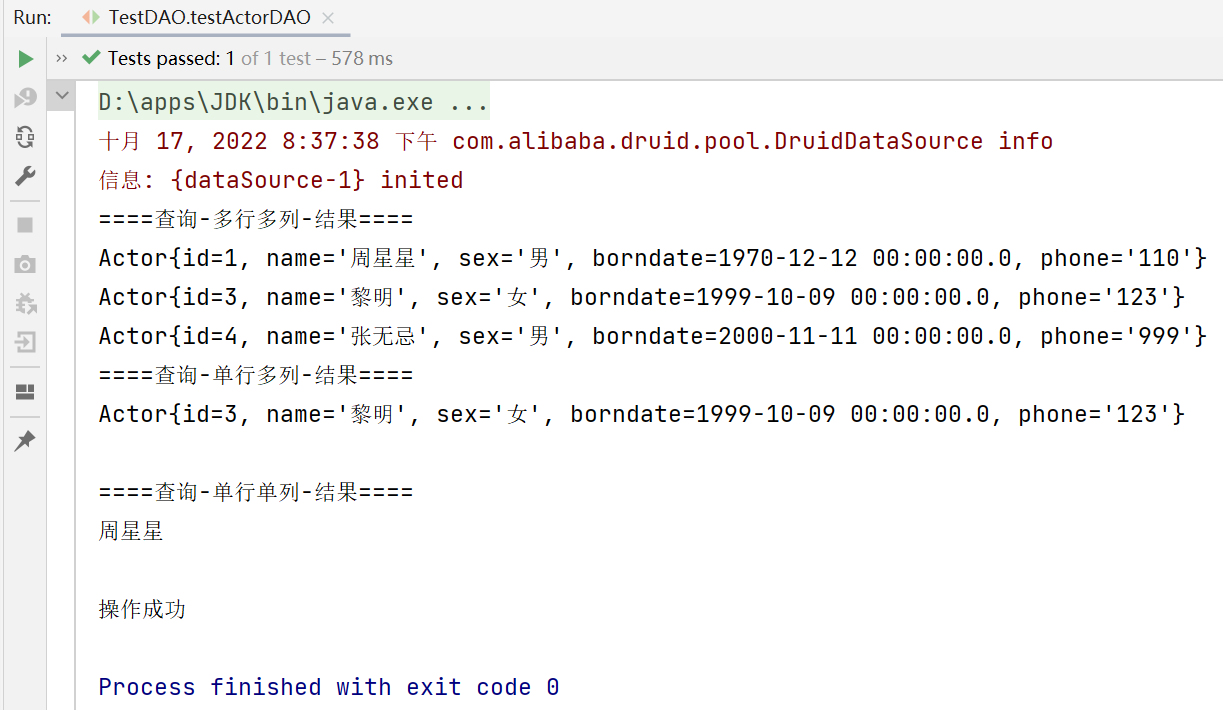
Task: Click the Run: tool window label
Action: pyautogui.click(x=33, y=17)
